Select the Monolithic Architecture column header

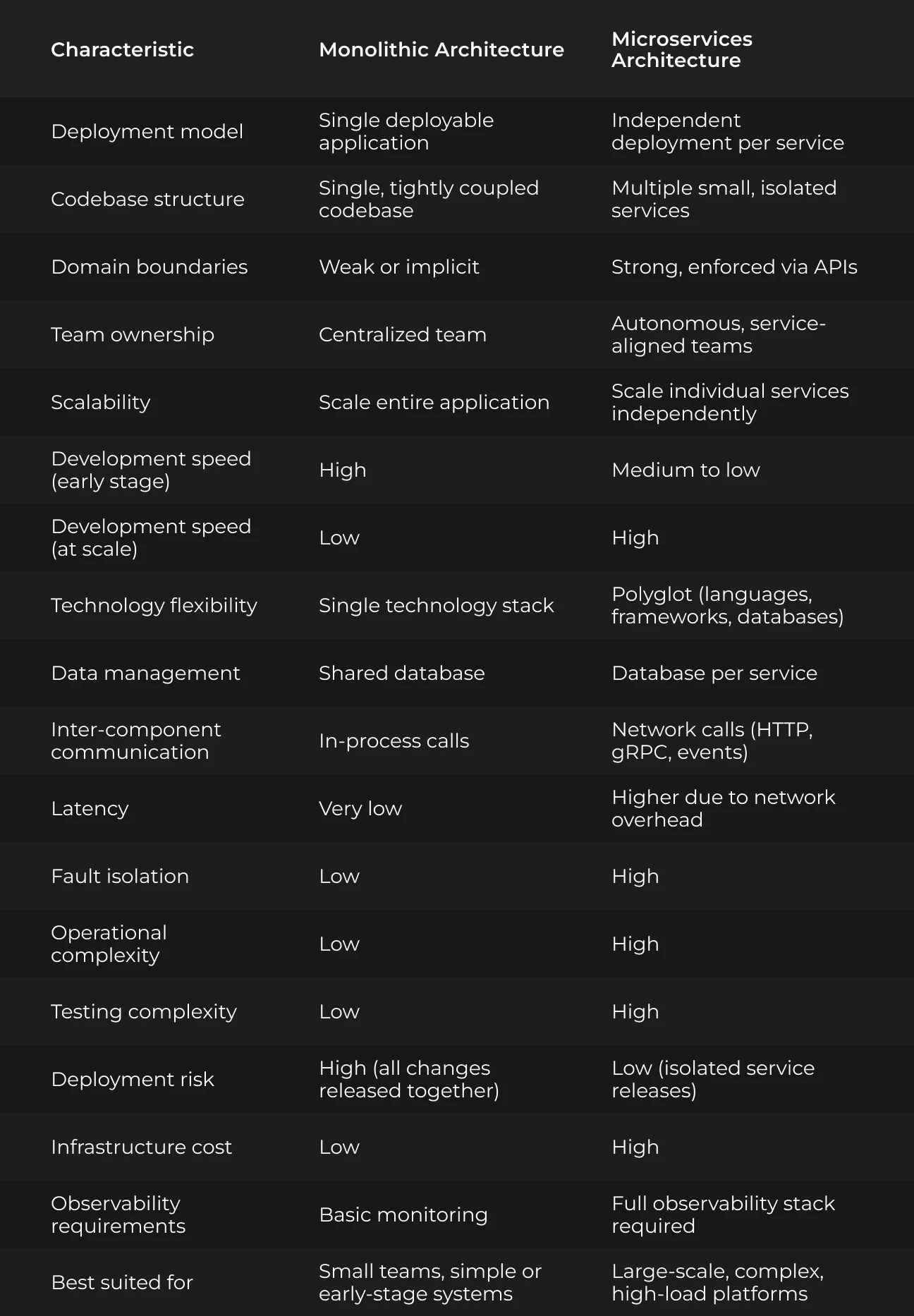[x=441, y=49]
